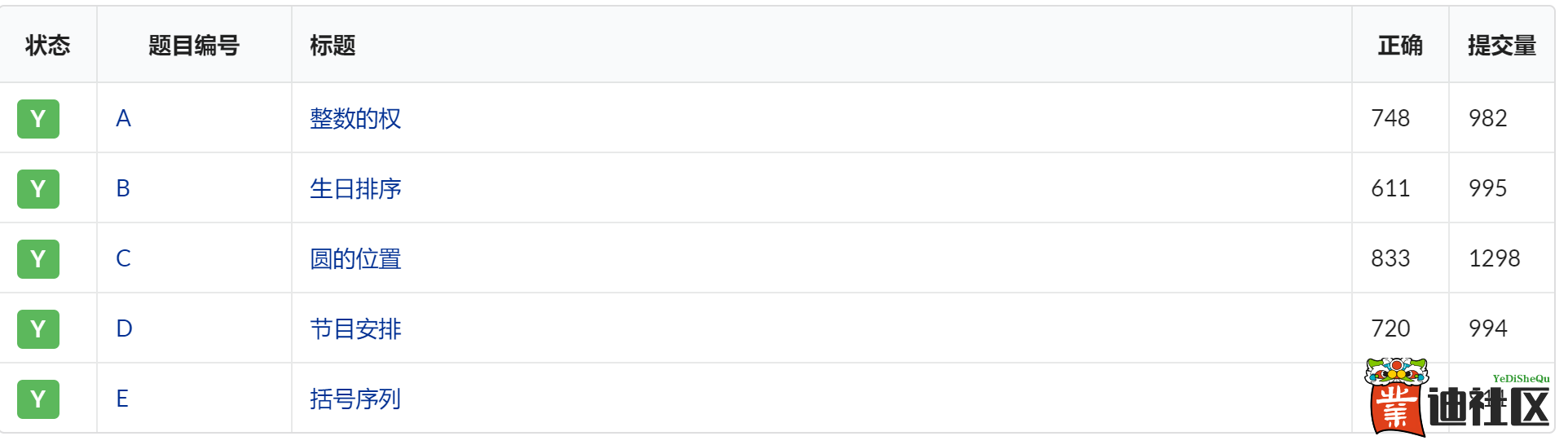Open problem titled 节目安排
Screen dimensions: 1568x445
[355, 329]
